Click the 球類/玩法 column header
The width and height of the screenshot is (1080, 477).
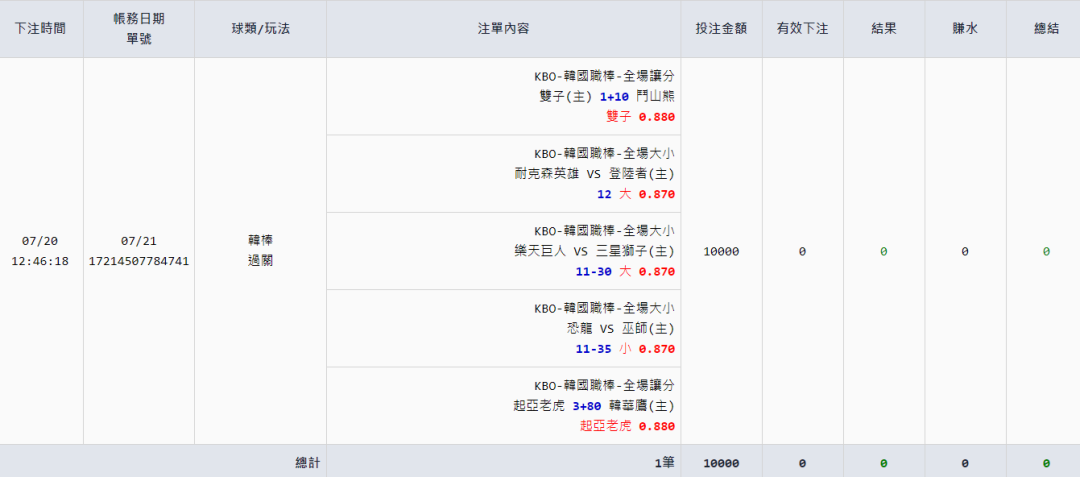[260, 29]
